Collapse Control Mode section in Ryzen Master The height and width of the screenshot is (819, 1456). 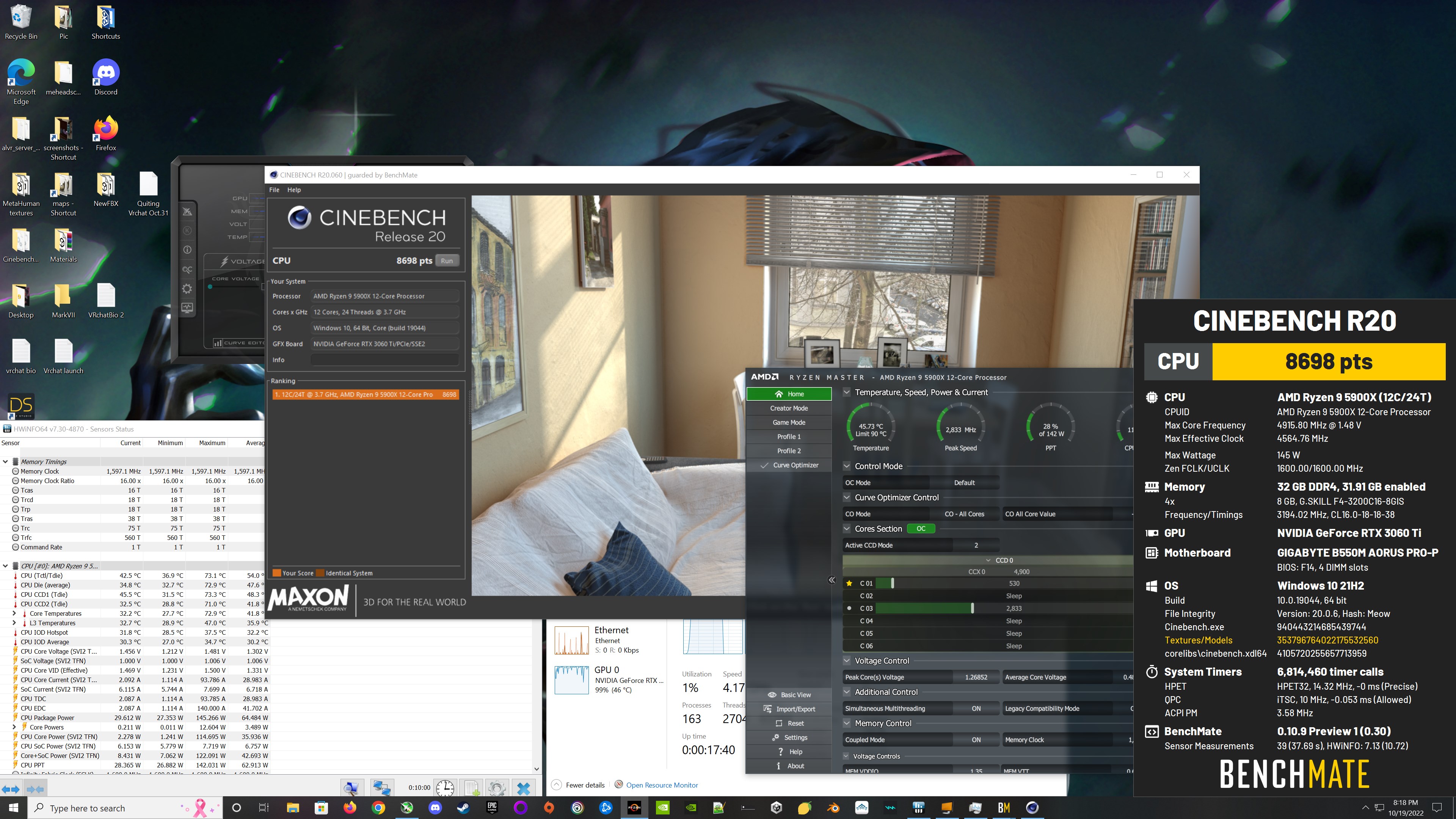pos(847,466)
